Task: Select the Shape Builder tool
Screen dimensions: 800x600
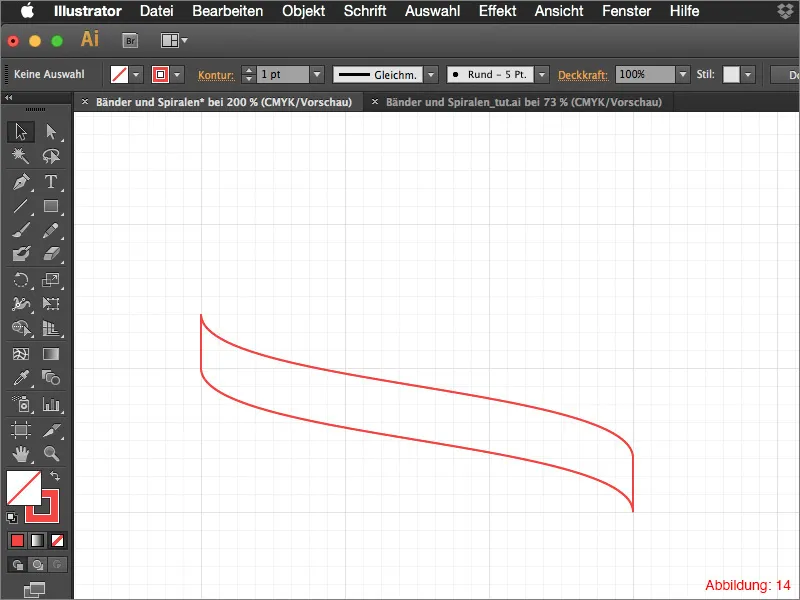Action: (x=21, y=328)
